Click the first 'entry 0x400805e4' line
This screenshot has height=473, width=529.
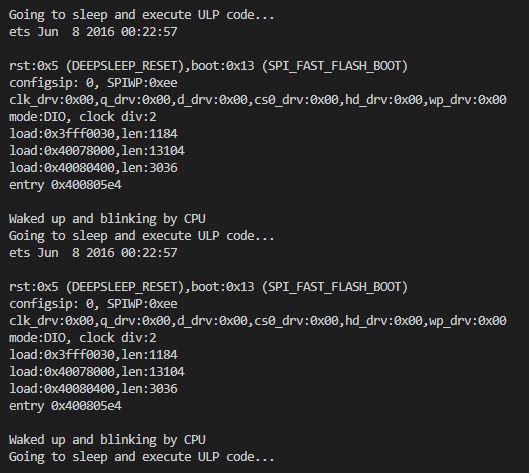(x=65, y=185)
